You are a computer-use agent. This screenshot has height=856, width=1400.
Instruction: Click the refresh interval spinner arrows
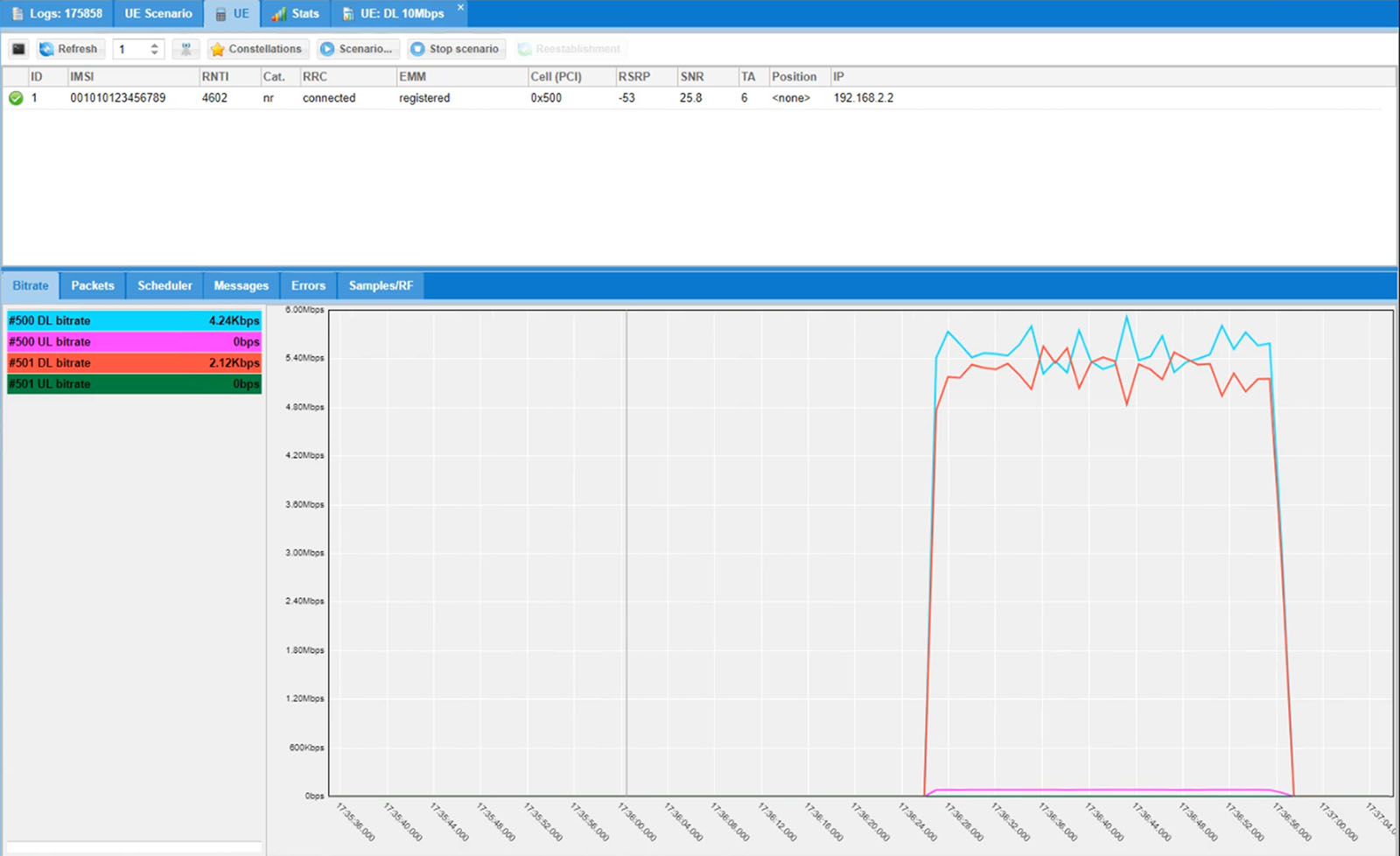[155, 49]
